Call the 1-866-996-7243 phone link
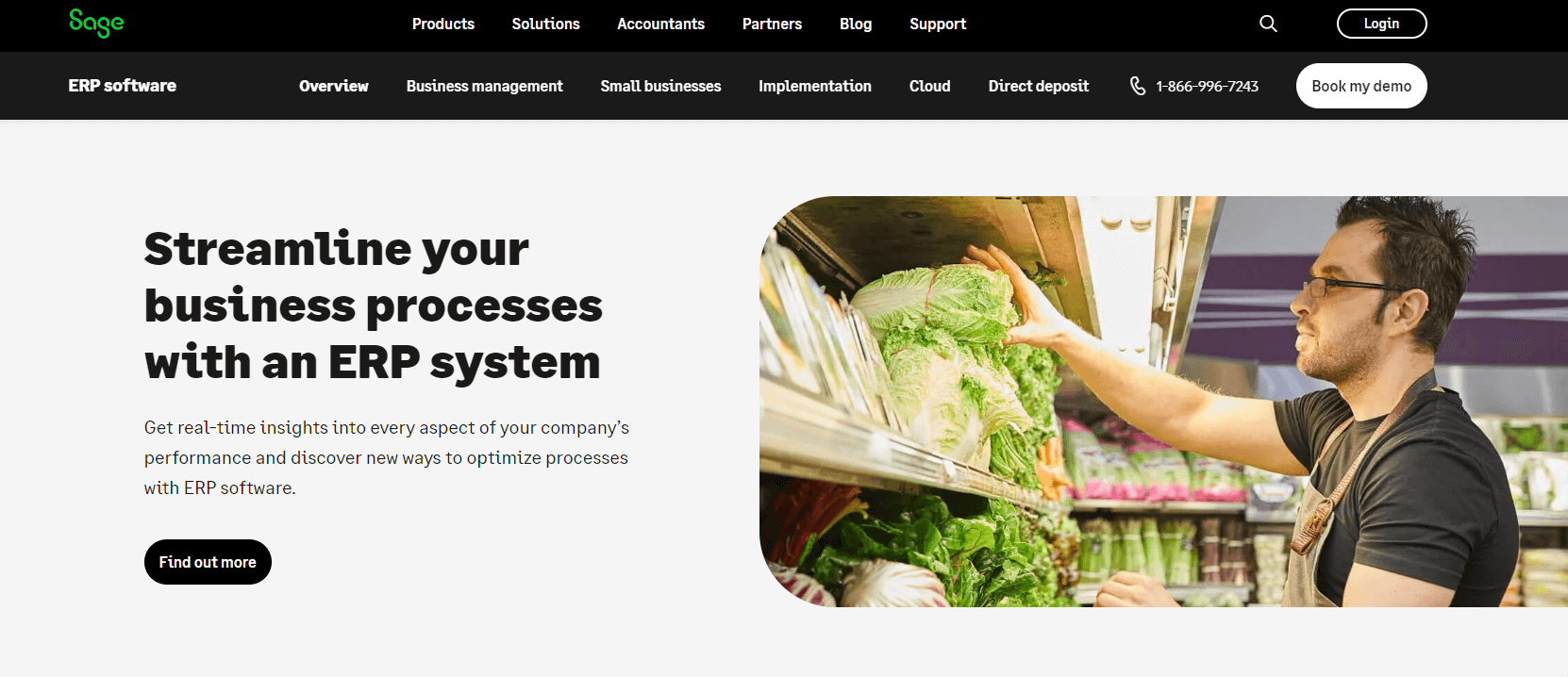Viewport: 1568px width, 677px height. click(x=1207, y=86)
